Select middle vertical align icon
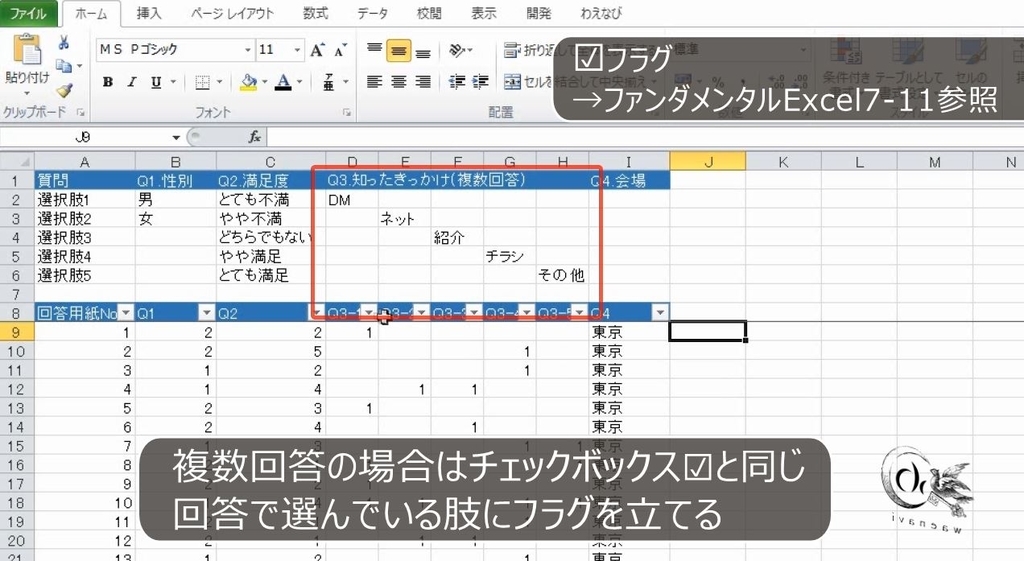Viewport: 1024px width, 561px height. [x=398, y=50]
